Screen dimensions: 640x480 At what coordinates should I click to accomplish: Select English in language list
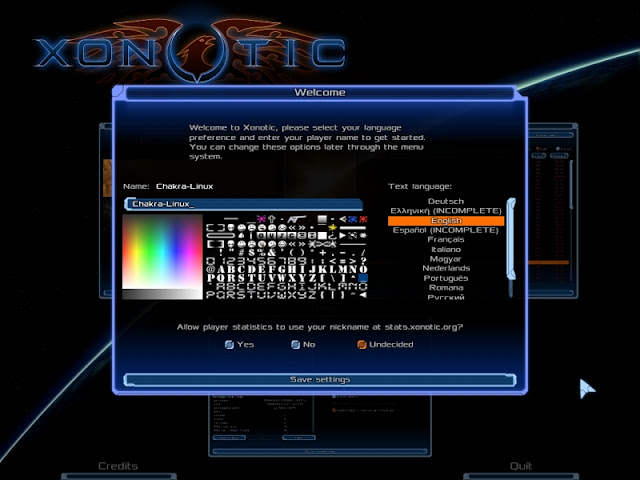(x=446, y=221)
